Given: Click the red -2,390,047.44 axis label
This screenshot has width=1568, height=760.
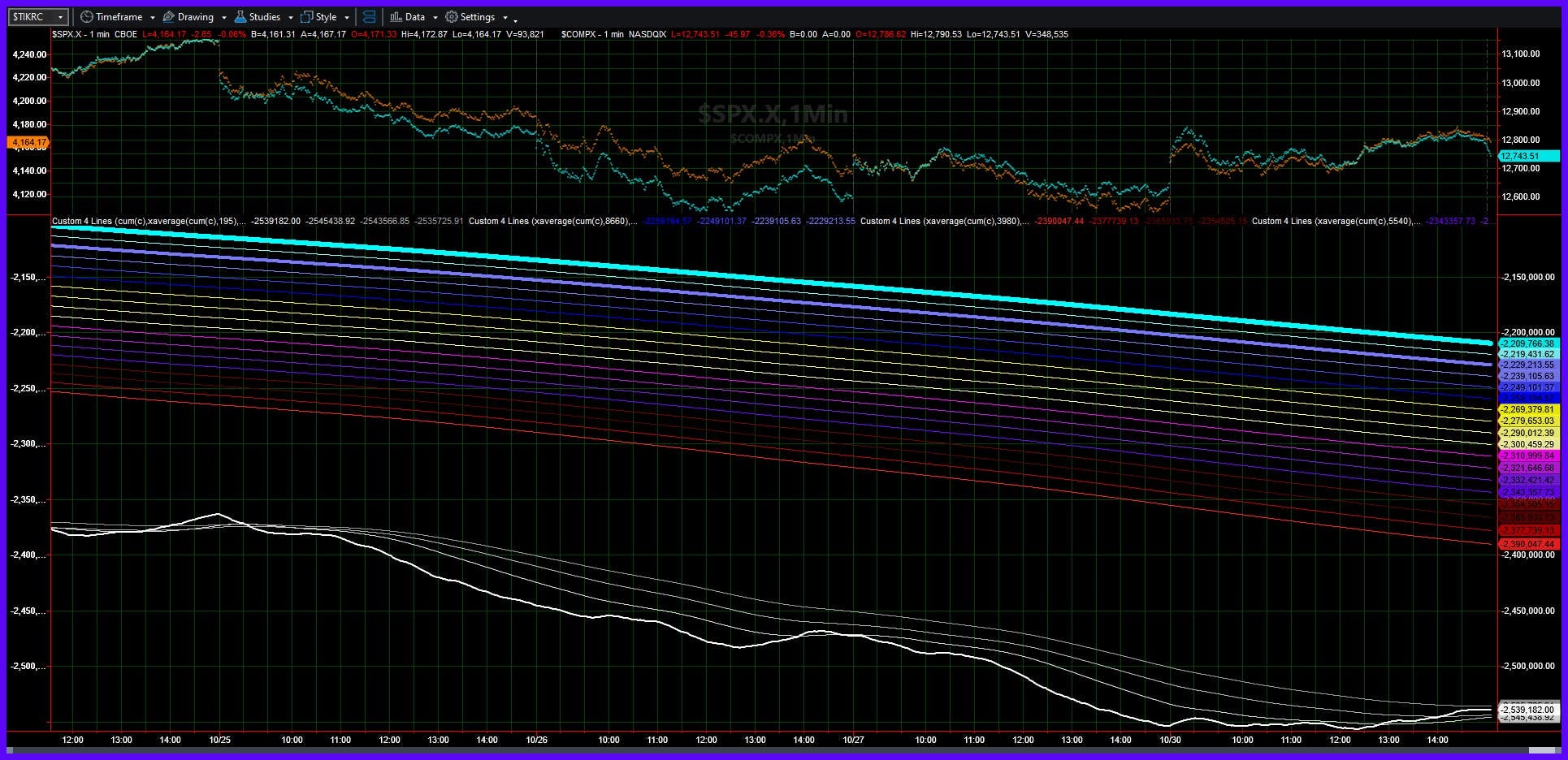Looking at the screenshot, I should coord(1530,544).
